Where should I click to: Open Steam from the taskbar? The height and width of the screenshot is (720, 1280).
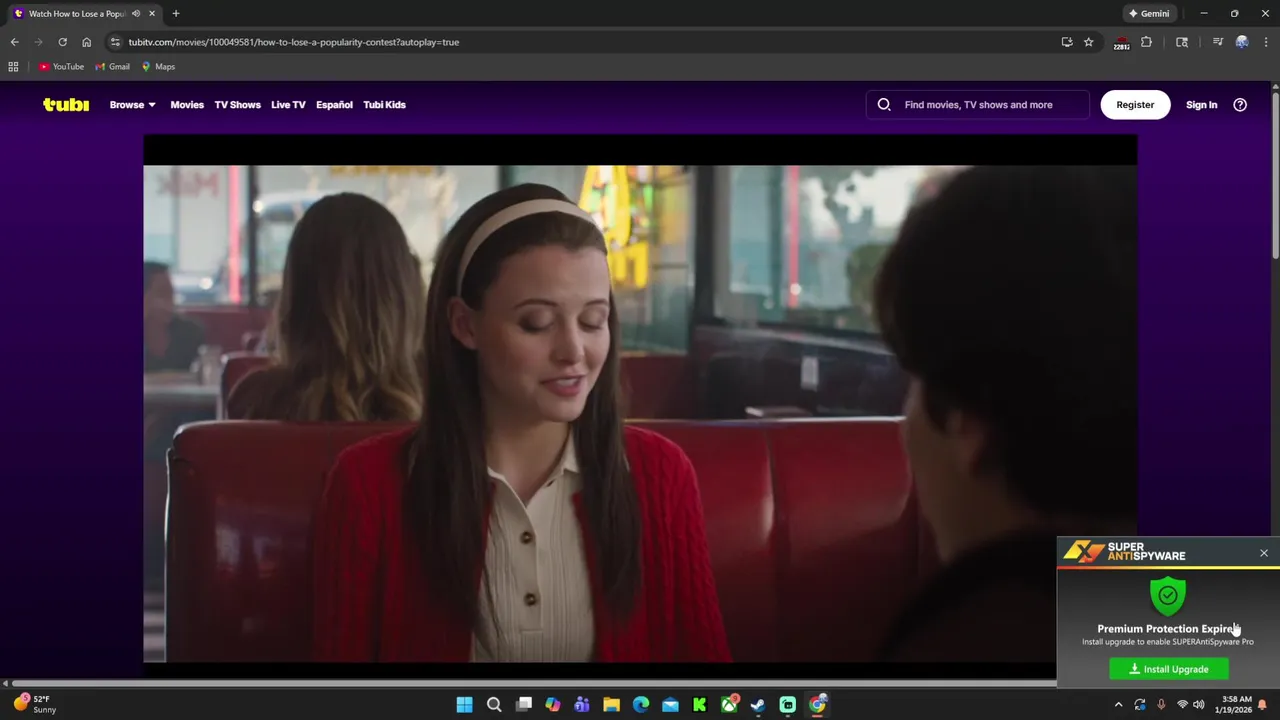tap(758, 705)
